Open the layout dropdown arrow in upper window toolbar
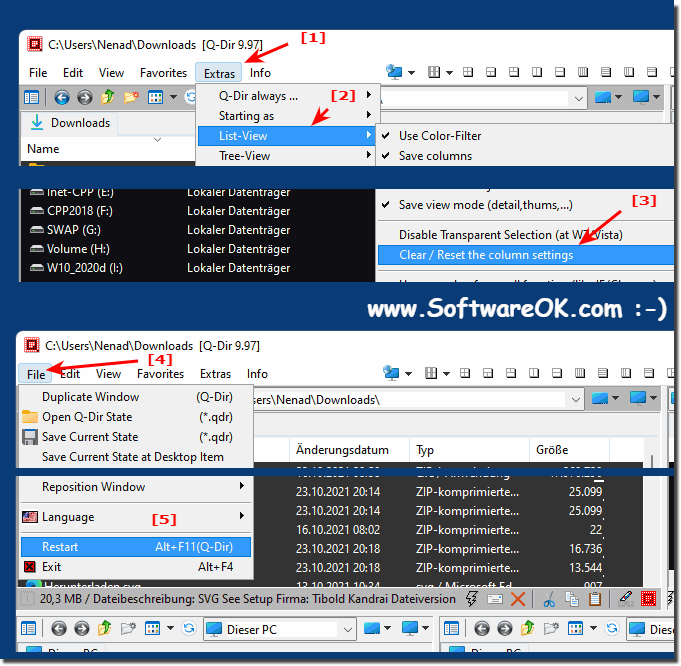681x666 pixels. click(x=450, y=73)
